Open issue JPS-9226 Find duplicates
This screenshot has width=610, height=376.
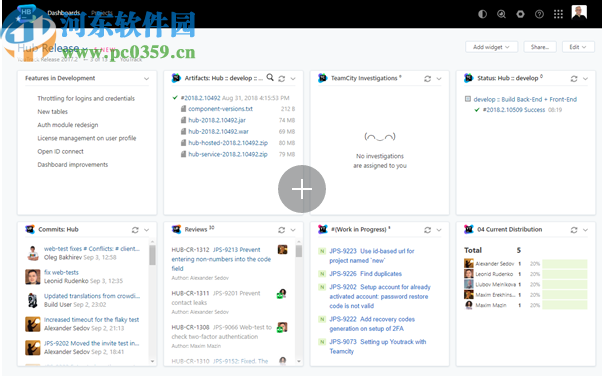[366, 274]
